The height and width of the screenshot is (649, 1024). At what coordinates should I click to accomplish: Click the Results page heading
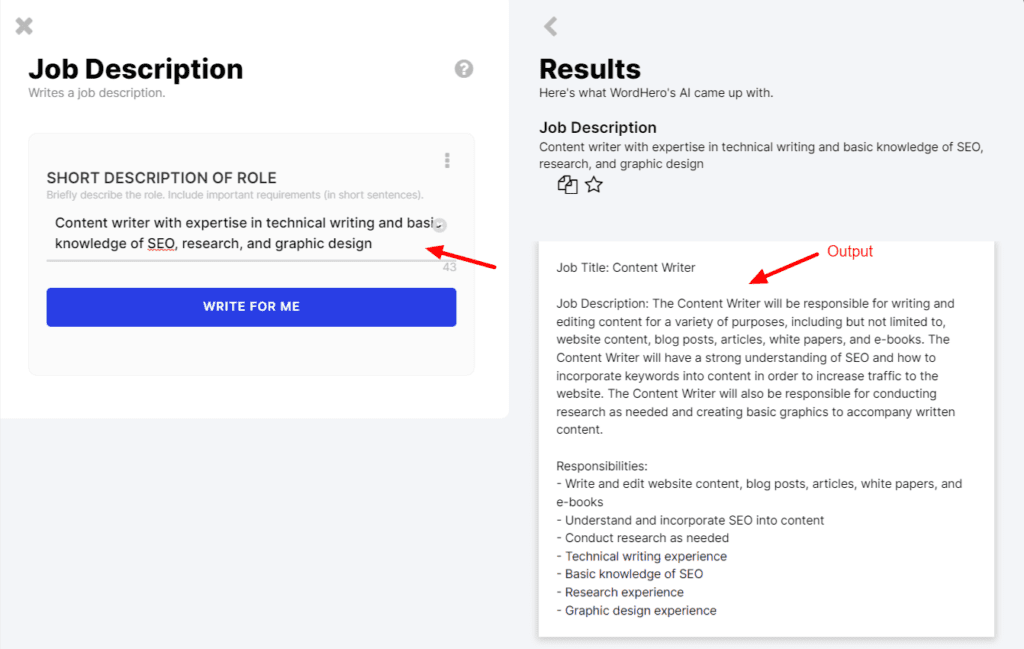(589, 69)
